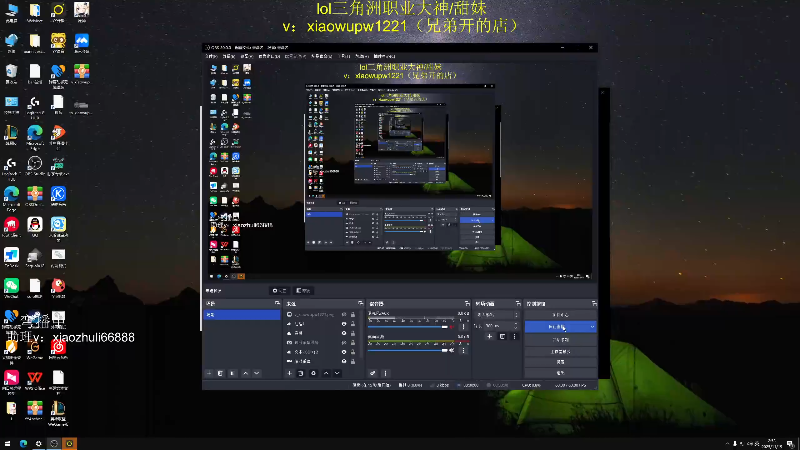The image size is (800, 450).
Task: Move scene down arrow in Scenes dock
Action: [257, 373]
